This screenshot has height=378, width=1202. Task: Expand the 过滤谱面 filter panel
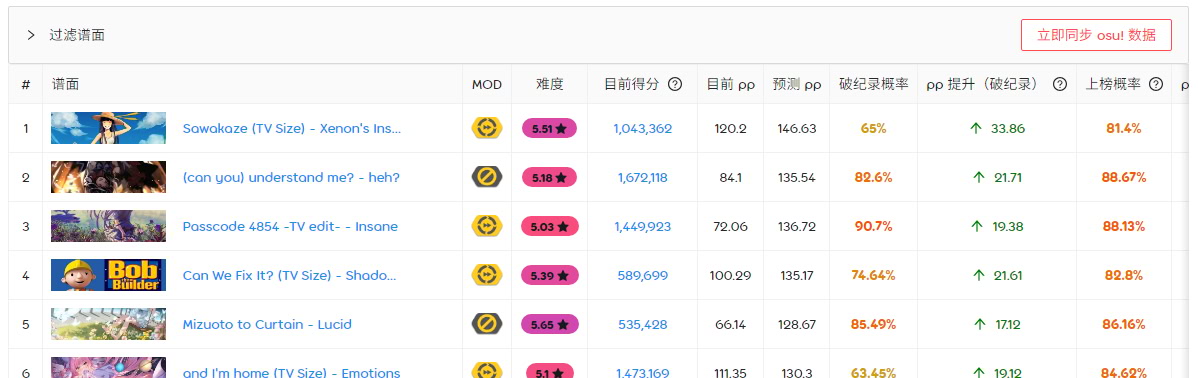31,35
